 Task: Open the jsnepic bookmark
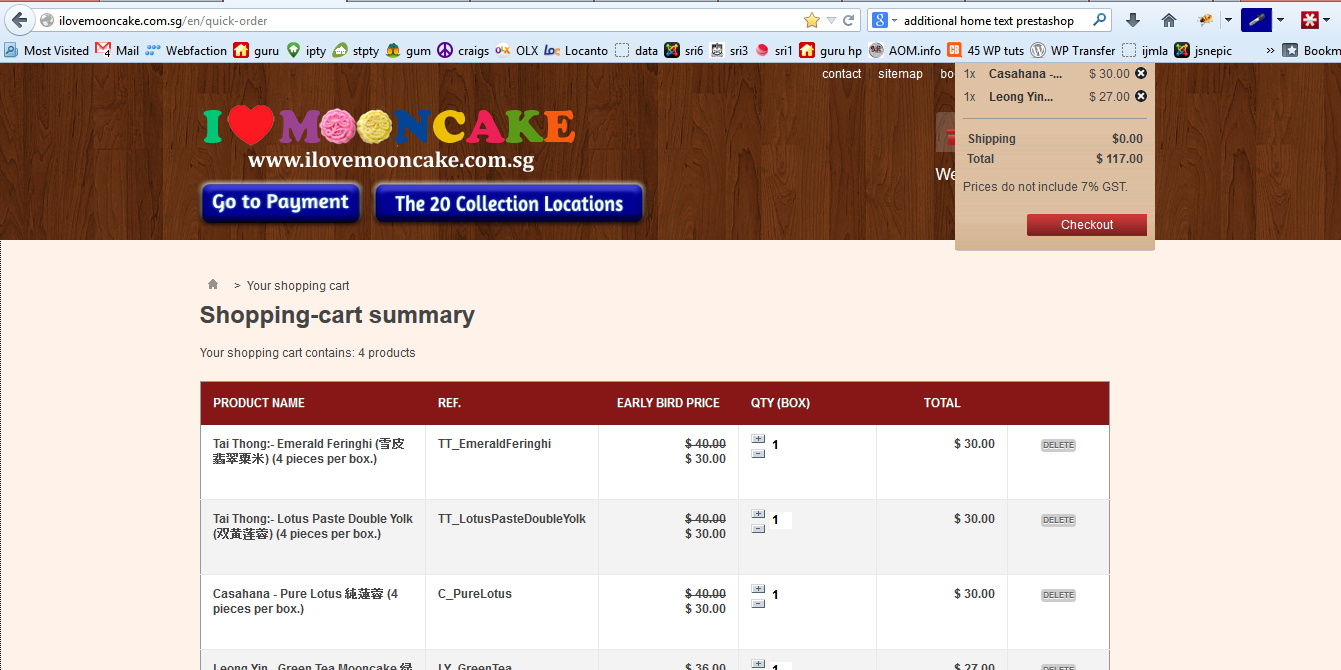[x=1203, y=50]
